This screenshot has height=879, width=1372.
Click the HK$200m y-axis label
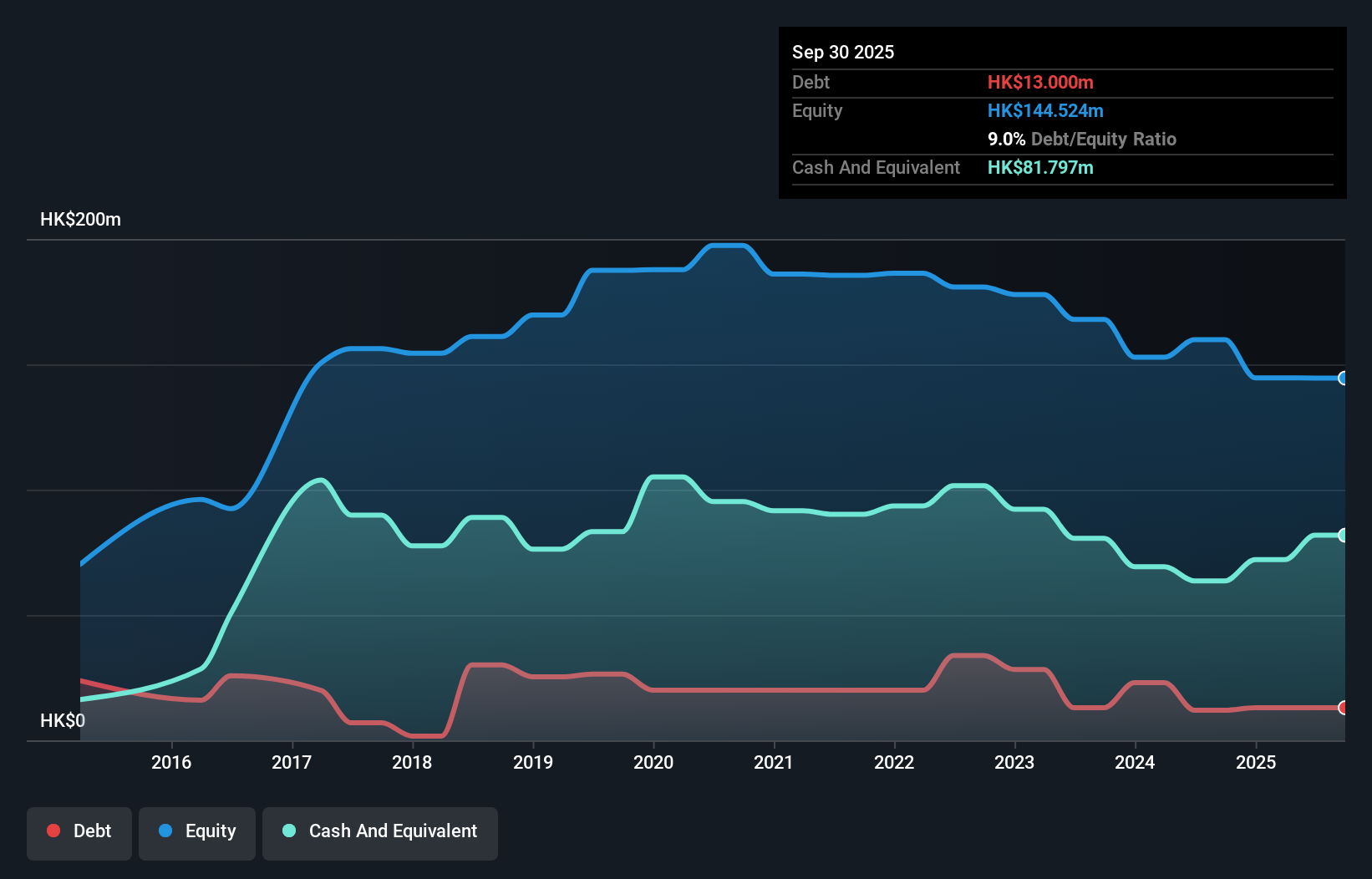coord(80,219)
